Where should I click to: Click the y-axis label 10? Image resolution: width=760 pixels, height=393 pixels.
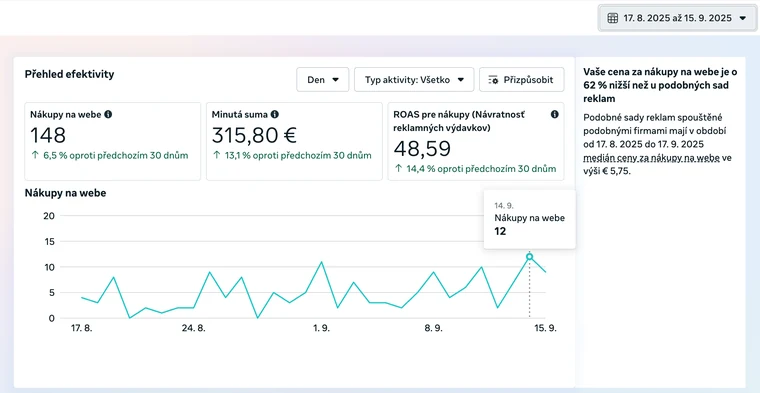pyautogui.click(x=49, y=267)
